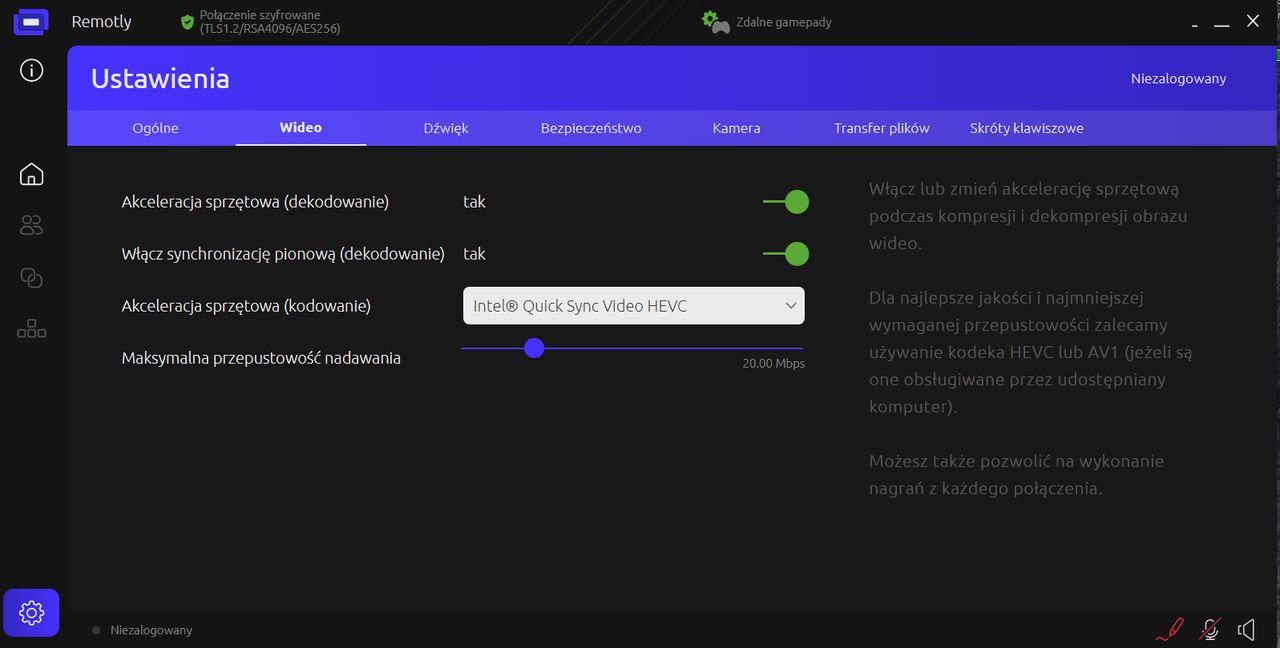The image size is (1280, 648).
Task: Click the red pen drawing icon
Action: [x=1169, y=629]
